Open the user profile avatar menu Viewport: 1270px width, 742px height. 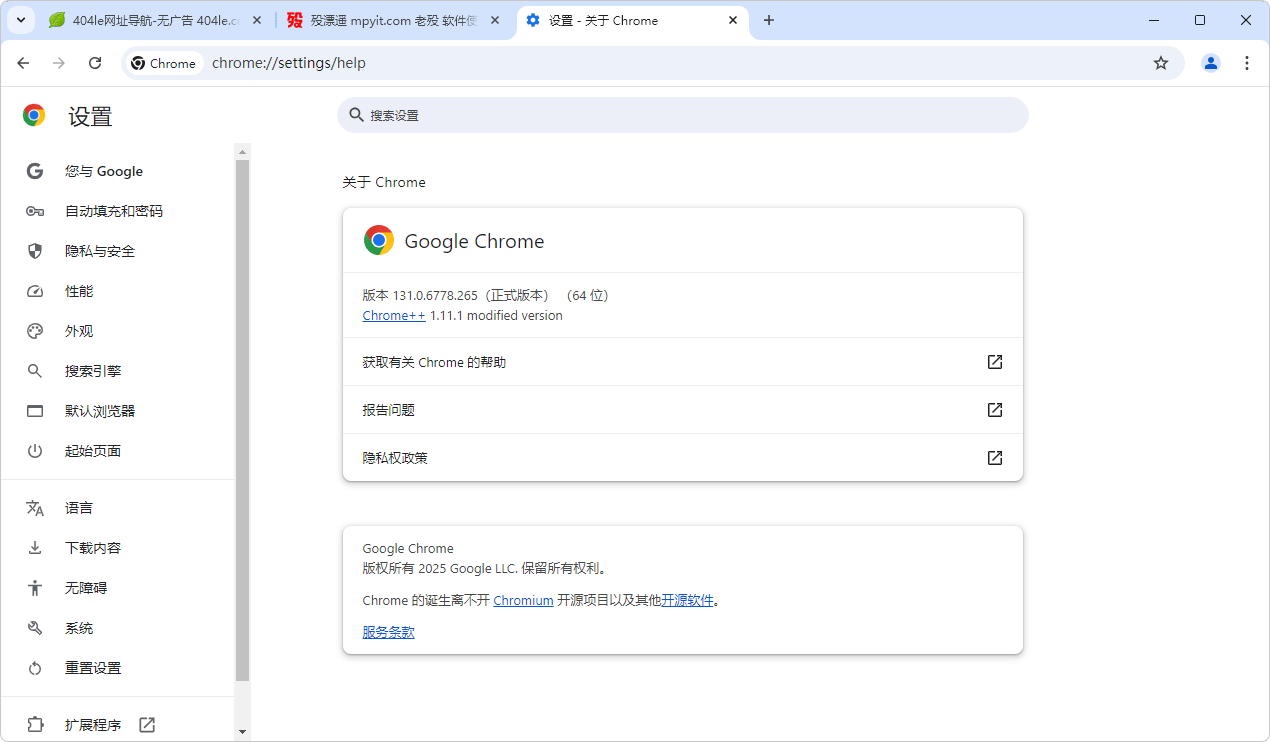1211,63
